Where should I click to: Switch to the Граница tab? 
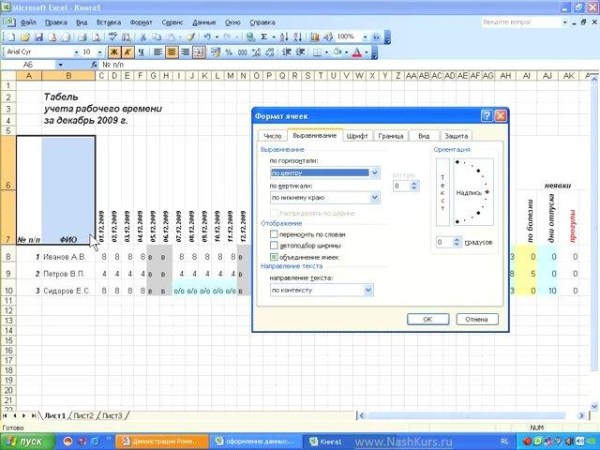(391, 136)
